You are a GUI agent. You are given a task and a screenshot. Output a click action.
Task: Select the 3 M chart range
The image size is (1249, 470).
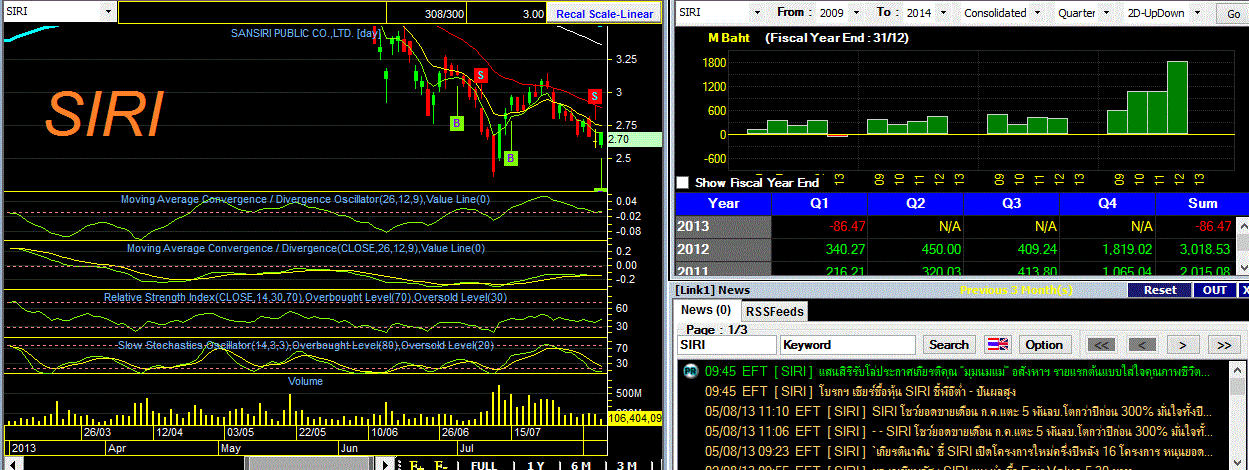point(627,465)
